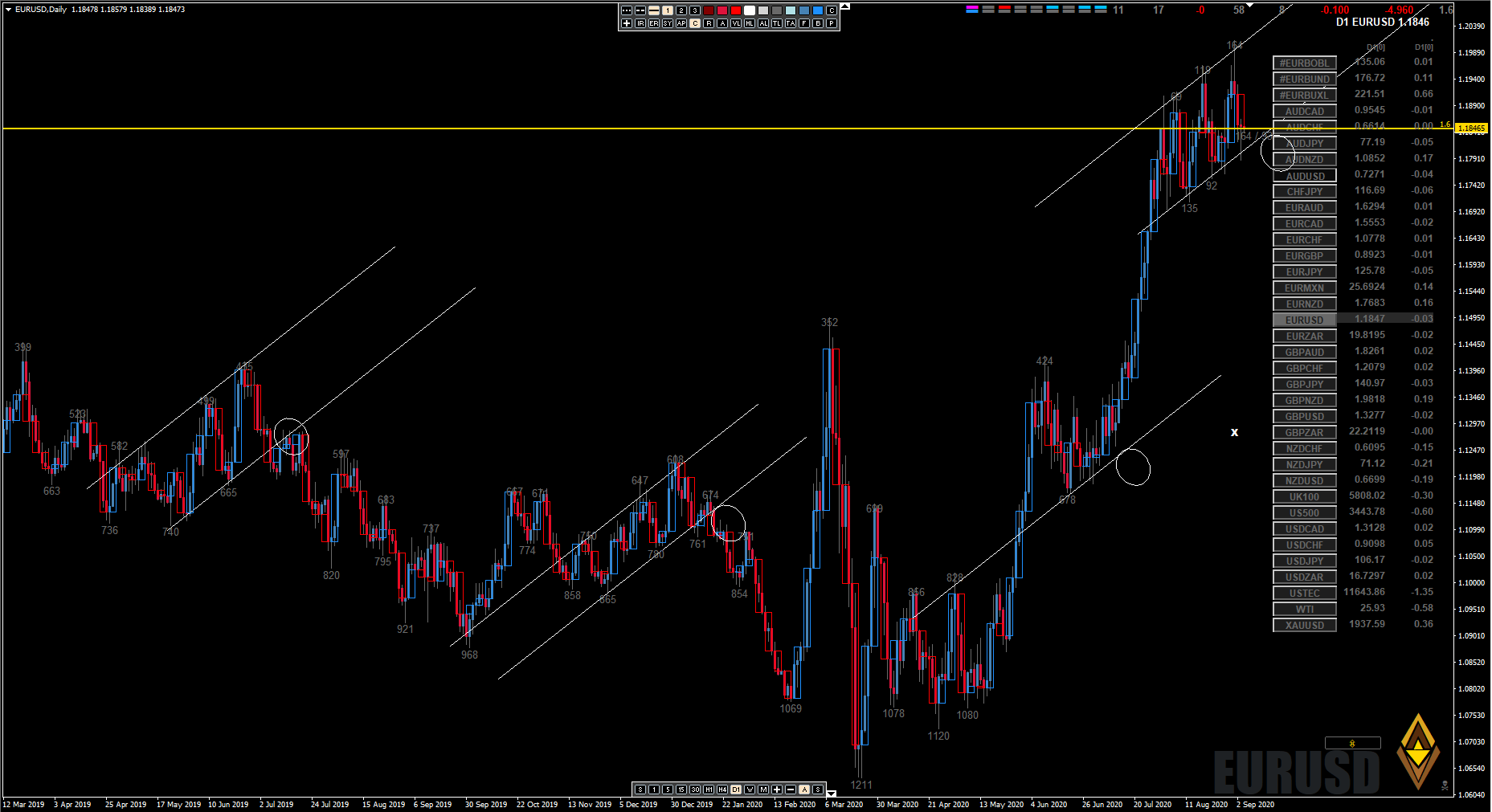Pick the crimson color swatch
The height and width of the screenshot is (812, 1492).
pos(722,10)
